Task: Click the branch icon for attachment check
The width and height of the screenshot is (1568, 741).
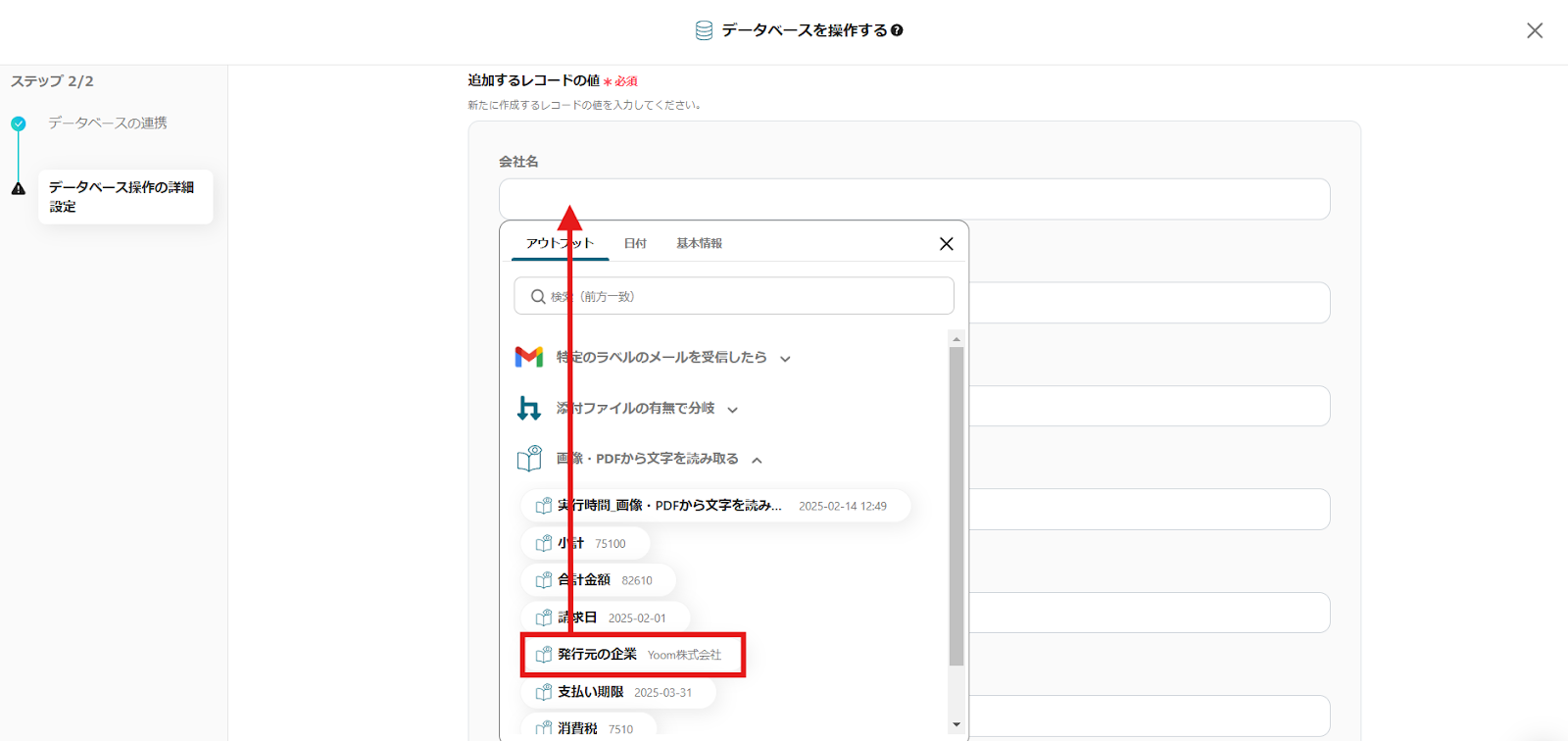Action: (x=529, y=408)
